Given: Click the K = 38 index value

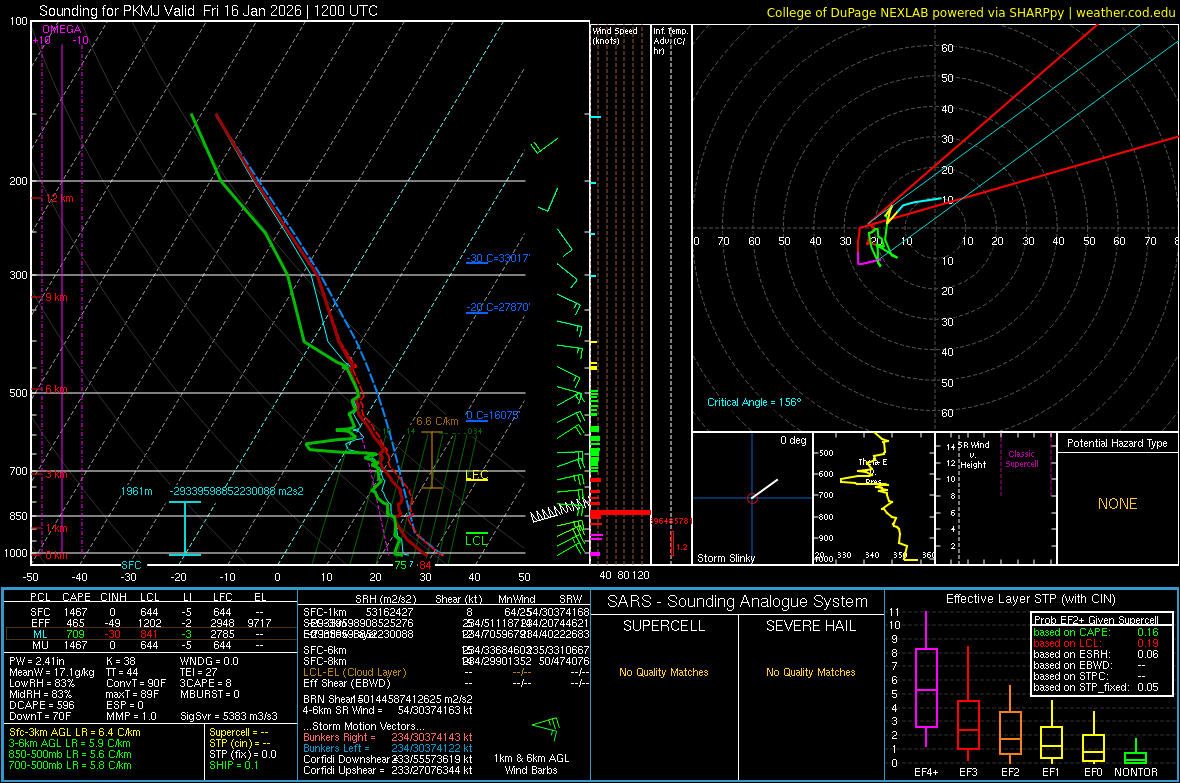Looking at the screenshot, I should click(x=121, y=661).
